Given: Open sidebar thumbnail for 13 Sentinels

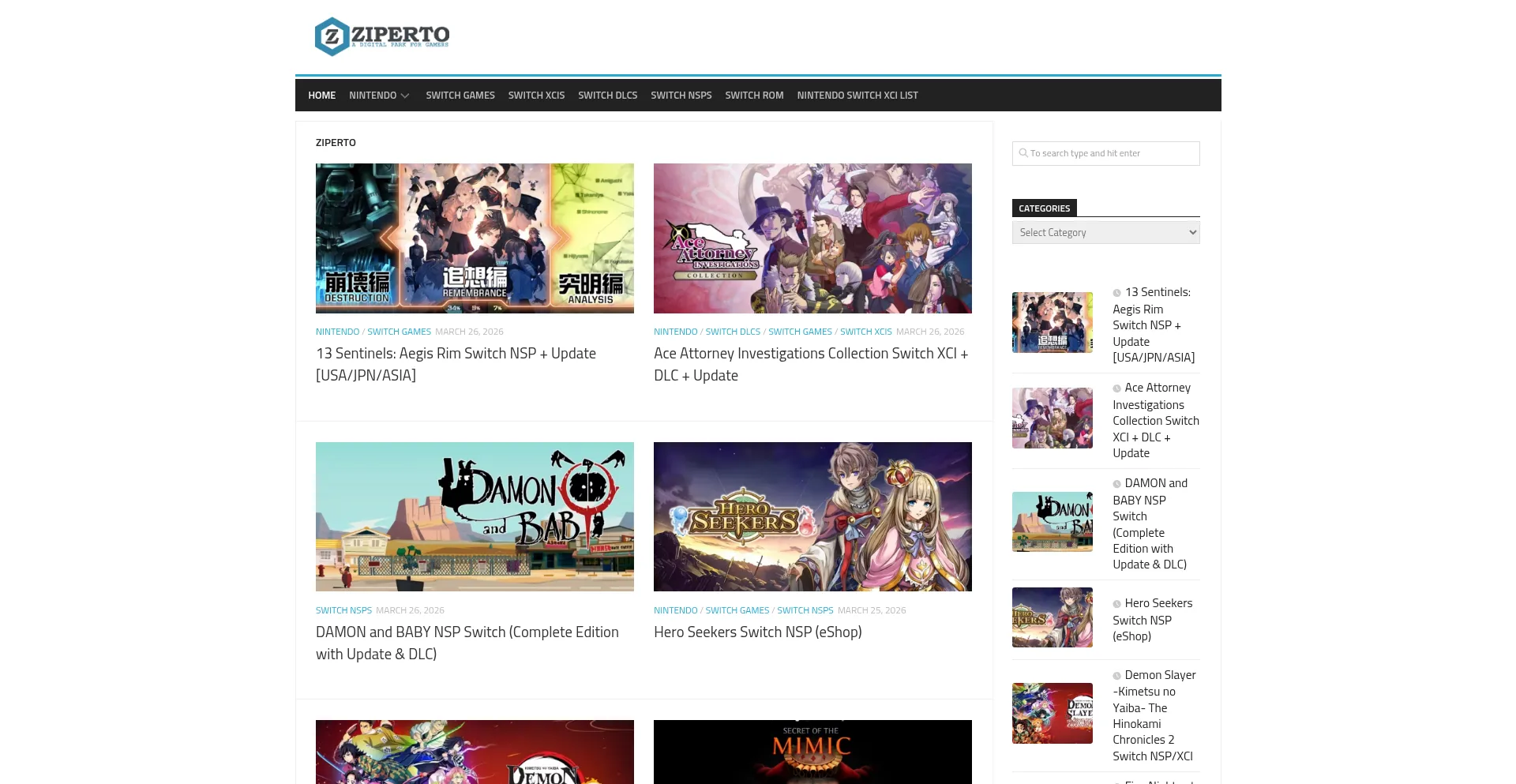Looking at the screenshot, I should pyautogui.click(x=1053, y=322).
